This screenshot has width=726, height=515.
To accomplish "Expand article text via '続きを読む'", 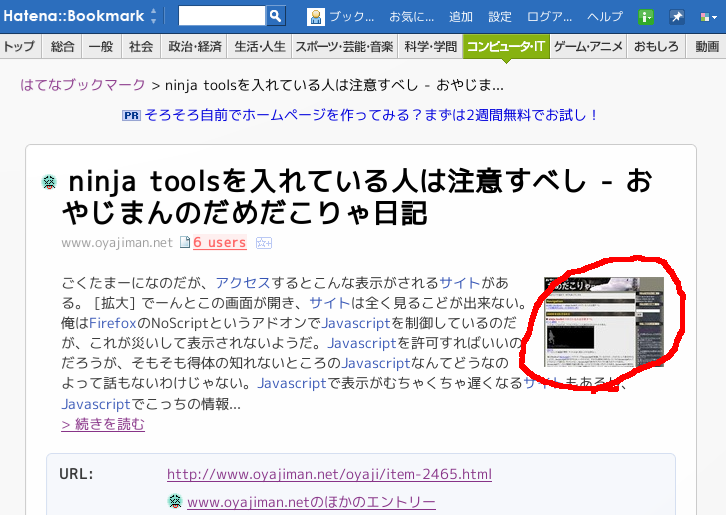I will pyautogui.click(x=103, y=424).
